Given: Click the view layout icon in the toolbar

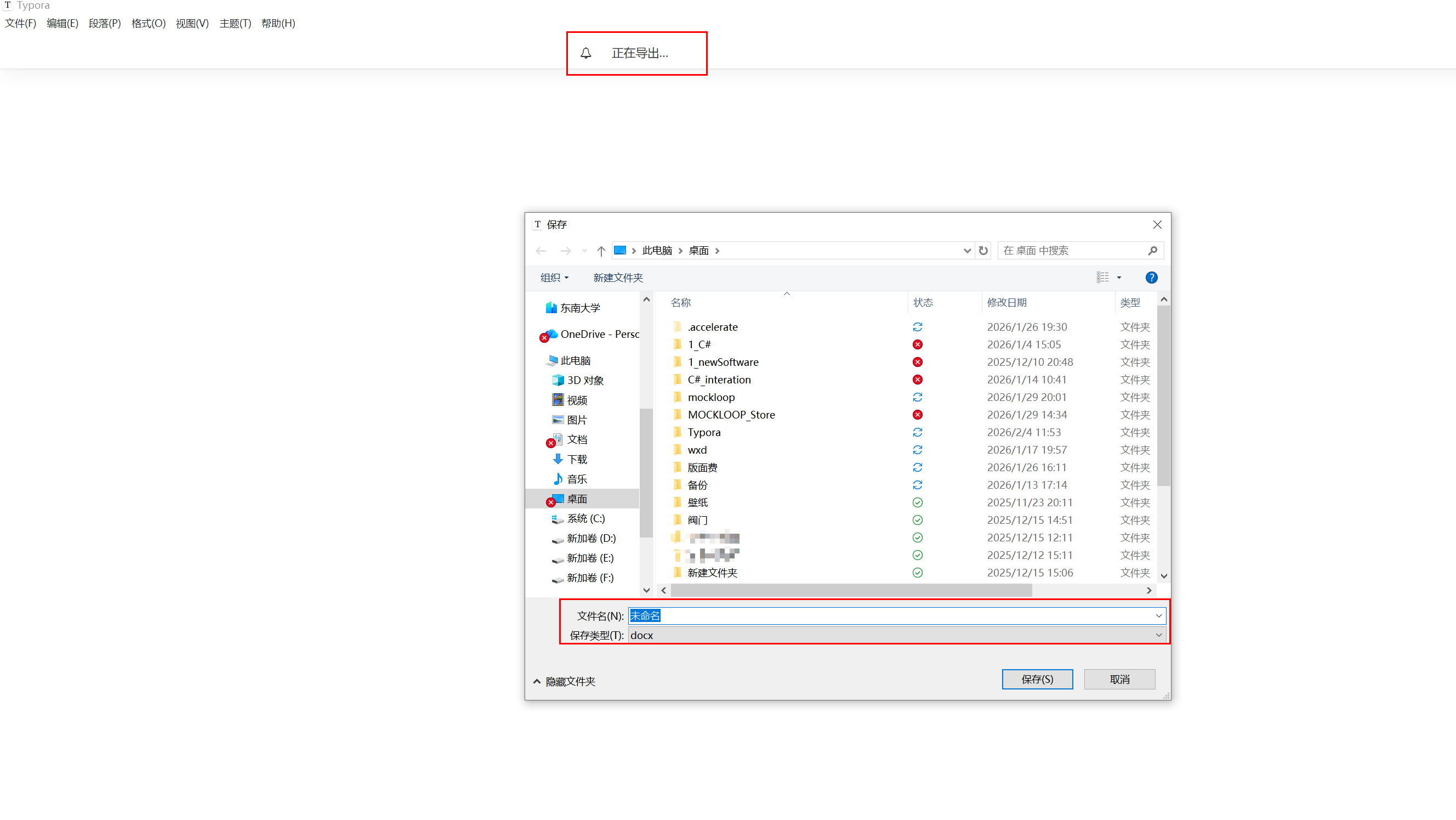Looking at the screenshot, I should 1102,278.
